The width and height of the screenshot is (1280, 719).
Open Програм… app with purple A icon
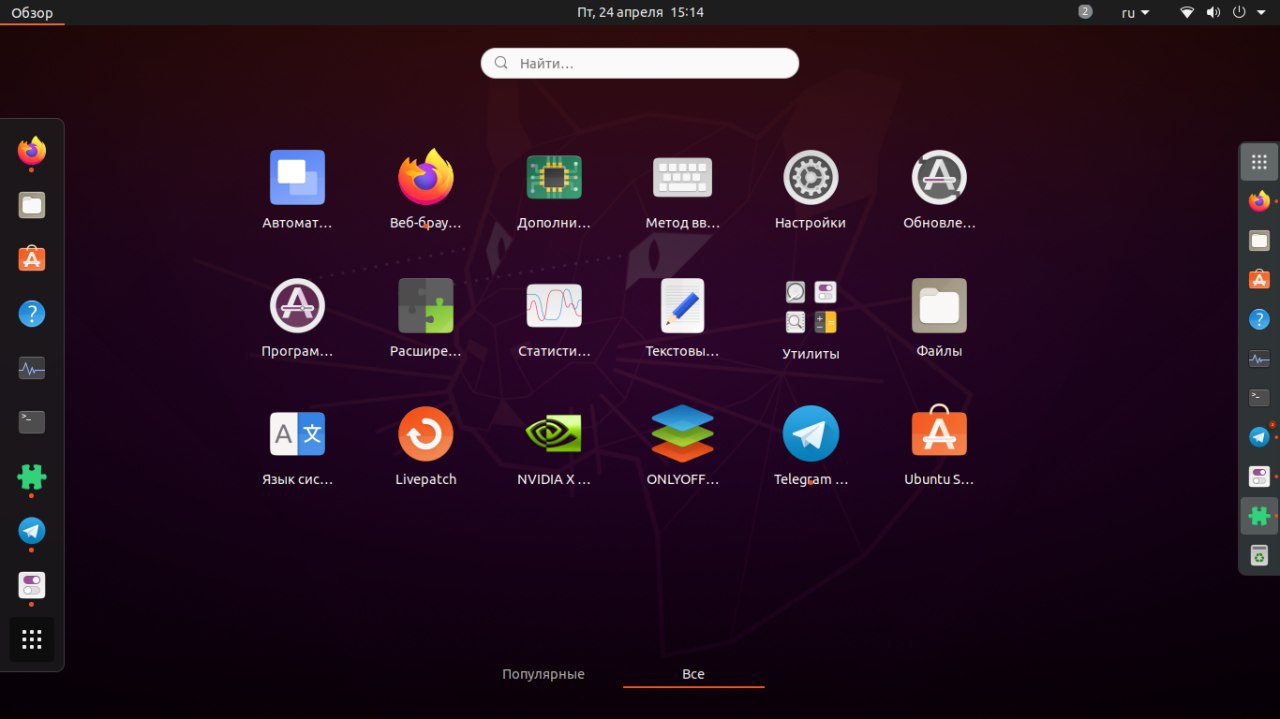point(297,306)
